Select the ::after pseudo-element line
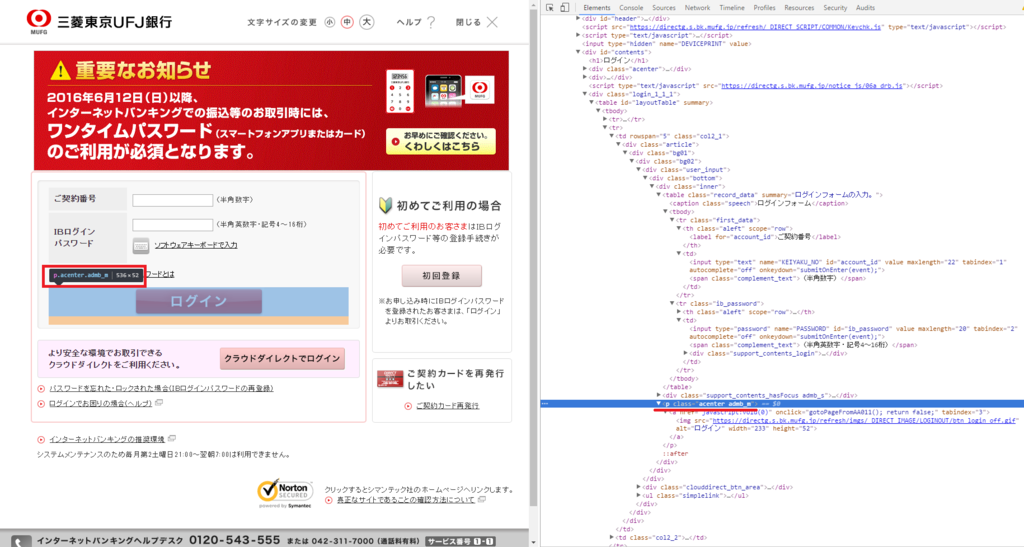This screenshot has width=1024, height=547. (x=675, y=454)
